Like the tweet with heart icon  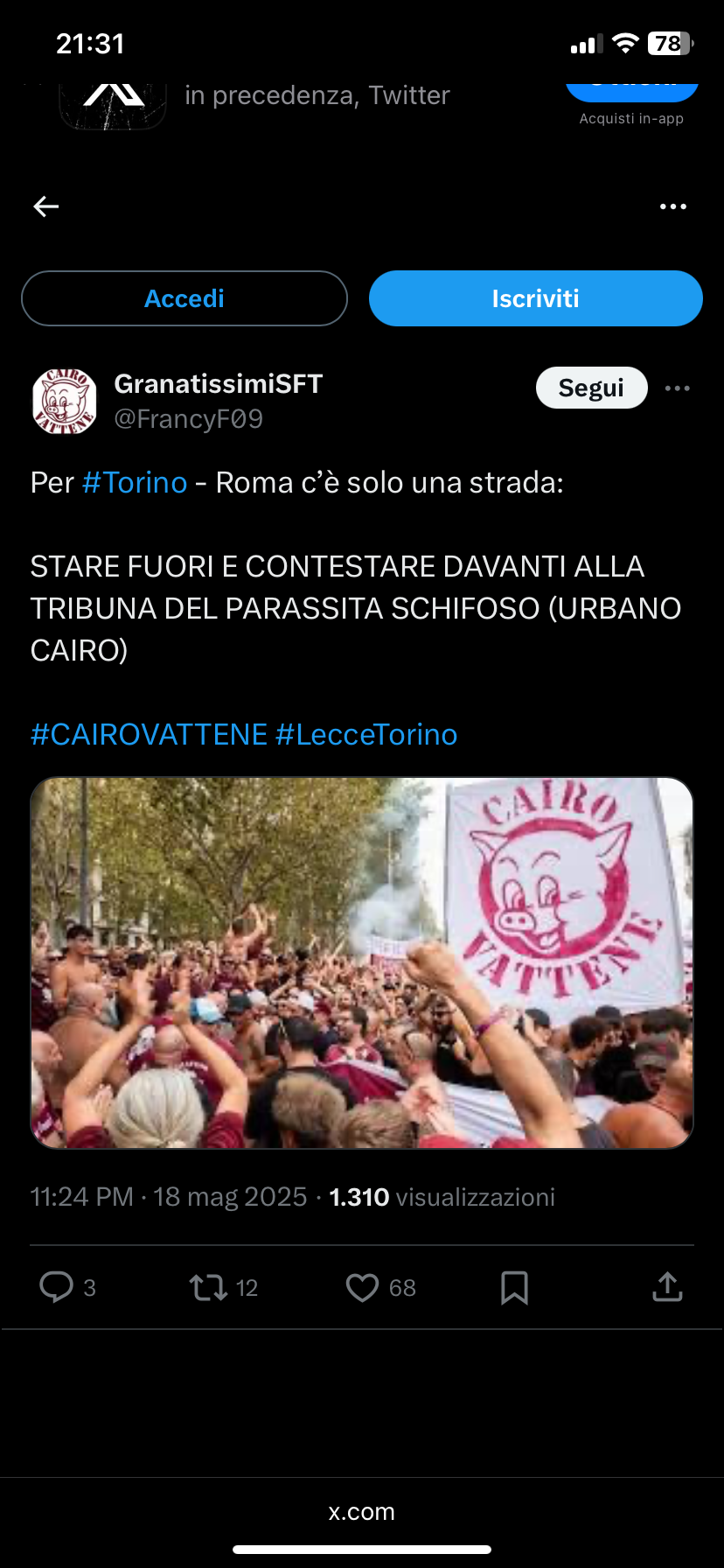click(362, 1287)
